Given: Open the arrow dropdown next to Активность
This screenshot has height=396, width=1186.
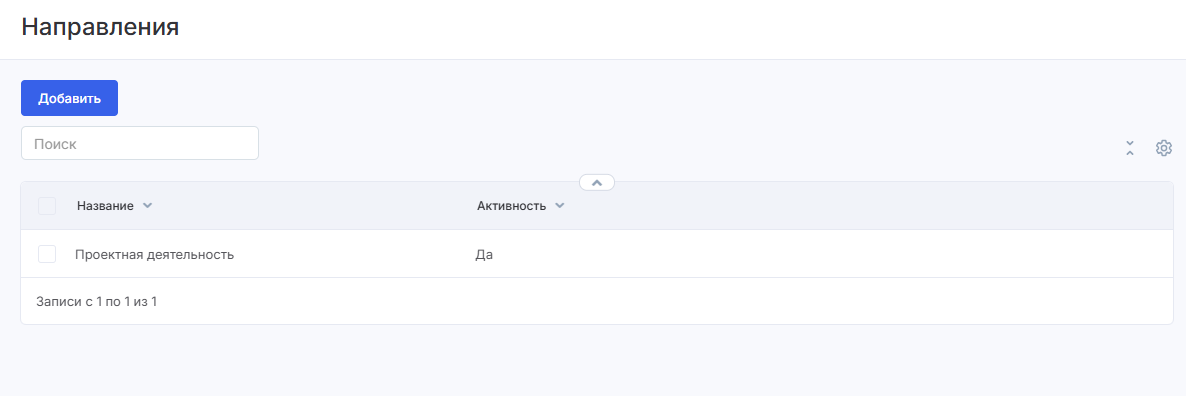Looking at the screenshot, I should (560, 206).
